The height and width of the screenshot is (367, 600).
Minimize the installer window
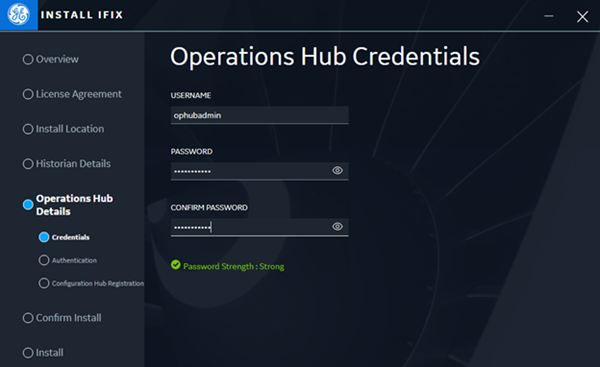point(549,16)
